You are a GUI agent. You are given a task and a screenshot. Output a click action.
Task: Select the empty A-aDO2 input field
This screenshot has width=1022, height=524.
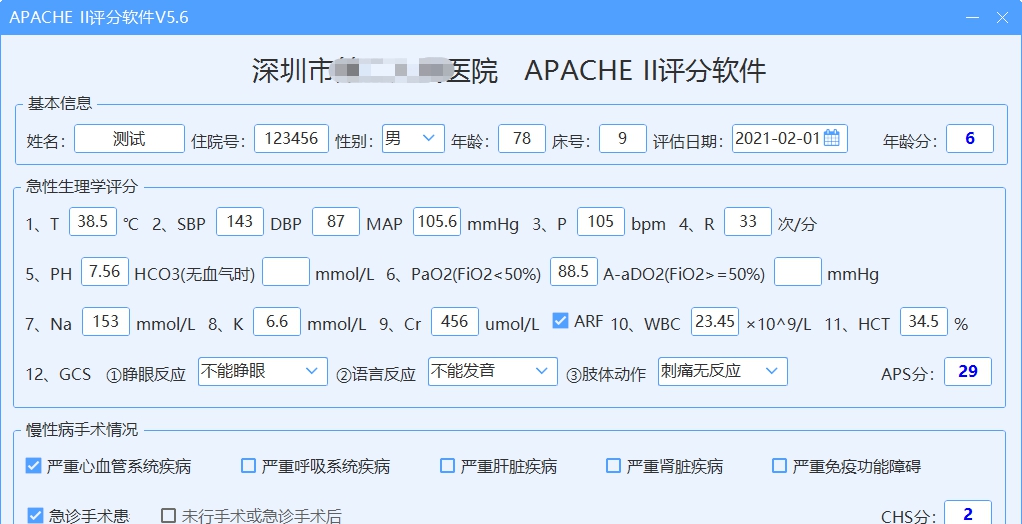(798, 272)
